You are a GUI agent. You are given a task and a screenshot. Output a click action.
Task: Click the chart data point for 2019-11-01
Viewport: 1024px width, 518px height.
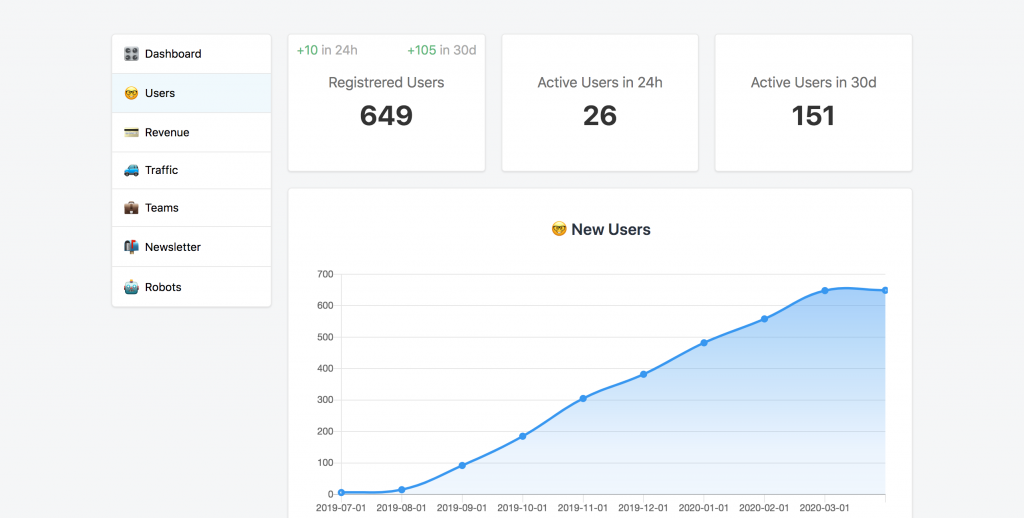point(583,398)
